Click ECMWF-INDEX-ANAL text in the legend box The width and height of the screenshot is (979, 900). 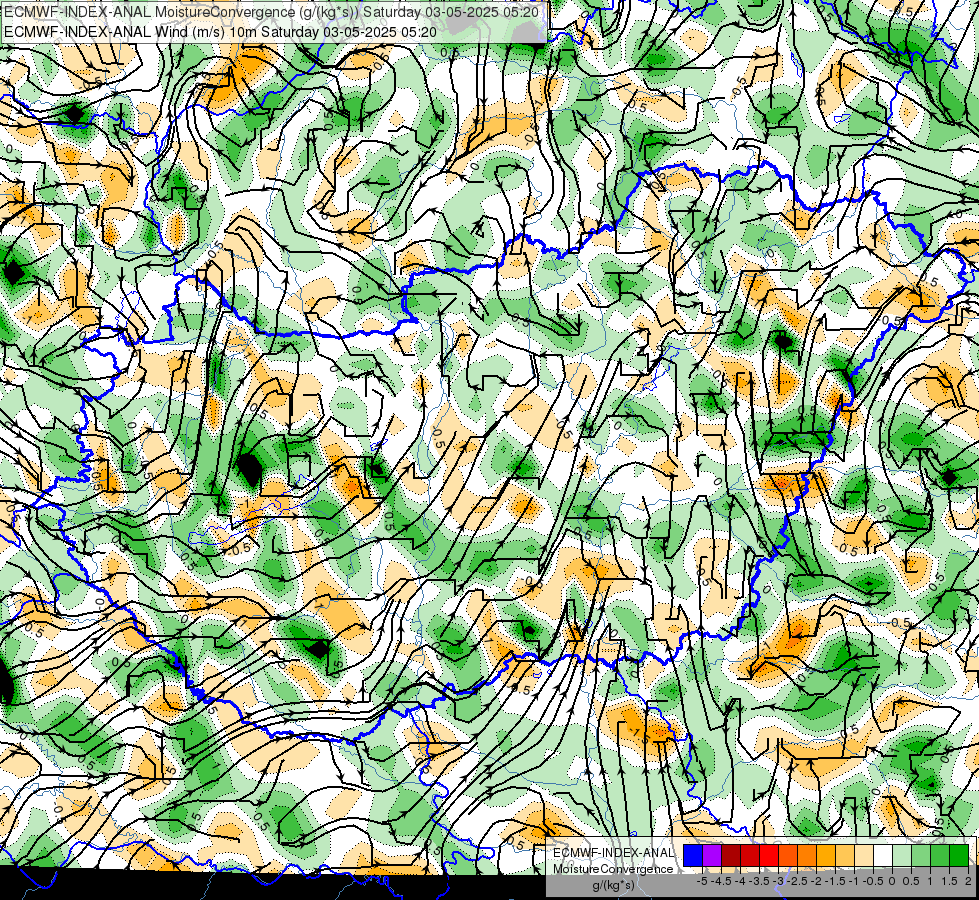613,853
